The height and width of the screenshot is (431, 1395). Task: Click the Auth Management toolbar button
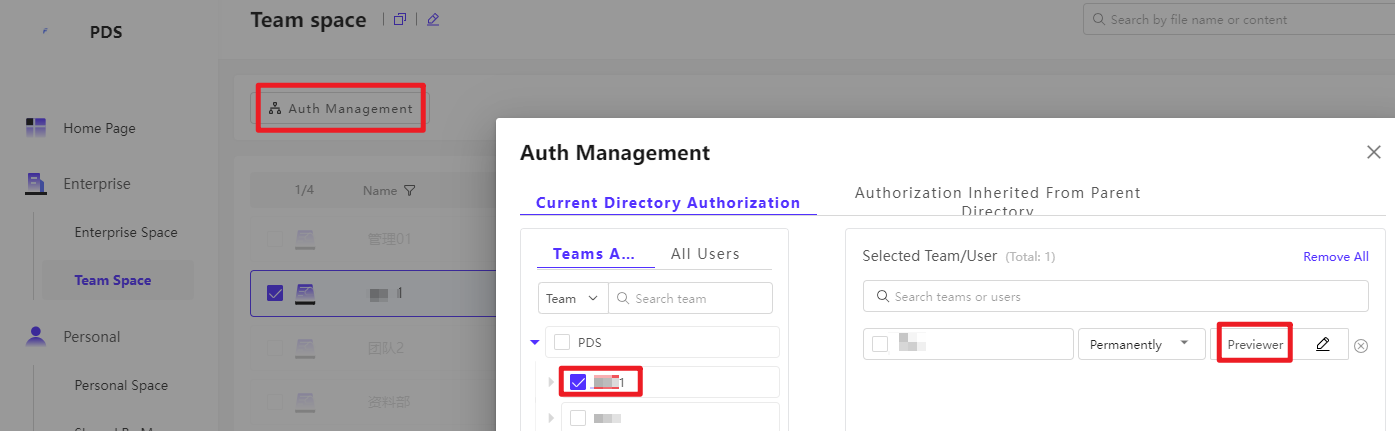(x=341, y=108)
